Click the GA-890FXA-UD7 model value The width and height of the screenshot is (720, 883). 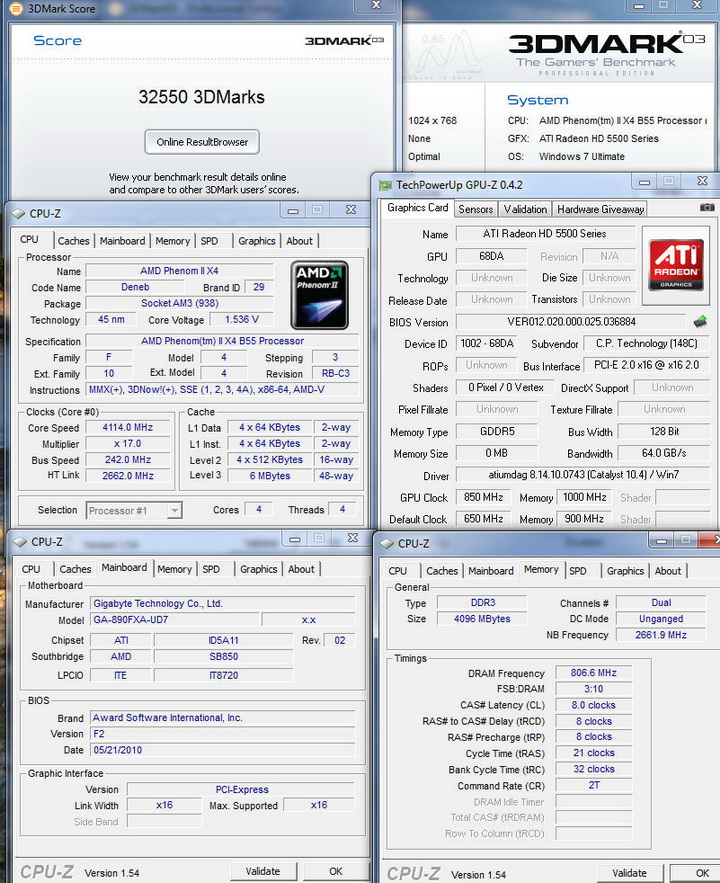(175, 620)
